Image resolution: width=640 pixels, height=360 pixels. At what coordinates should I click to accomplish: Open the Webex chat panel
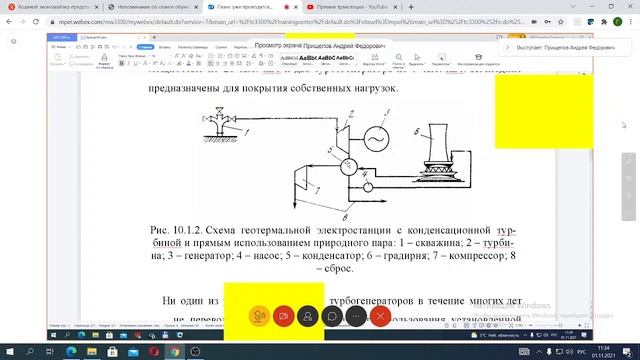(332, 316)
